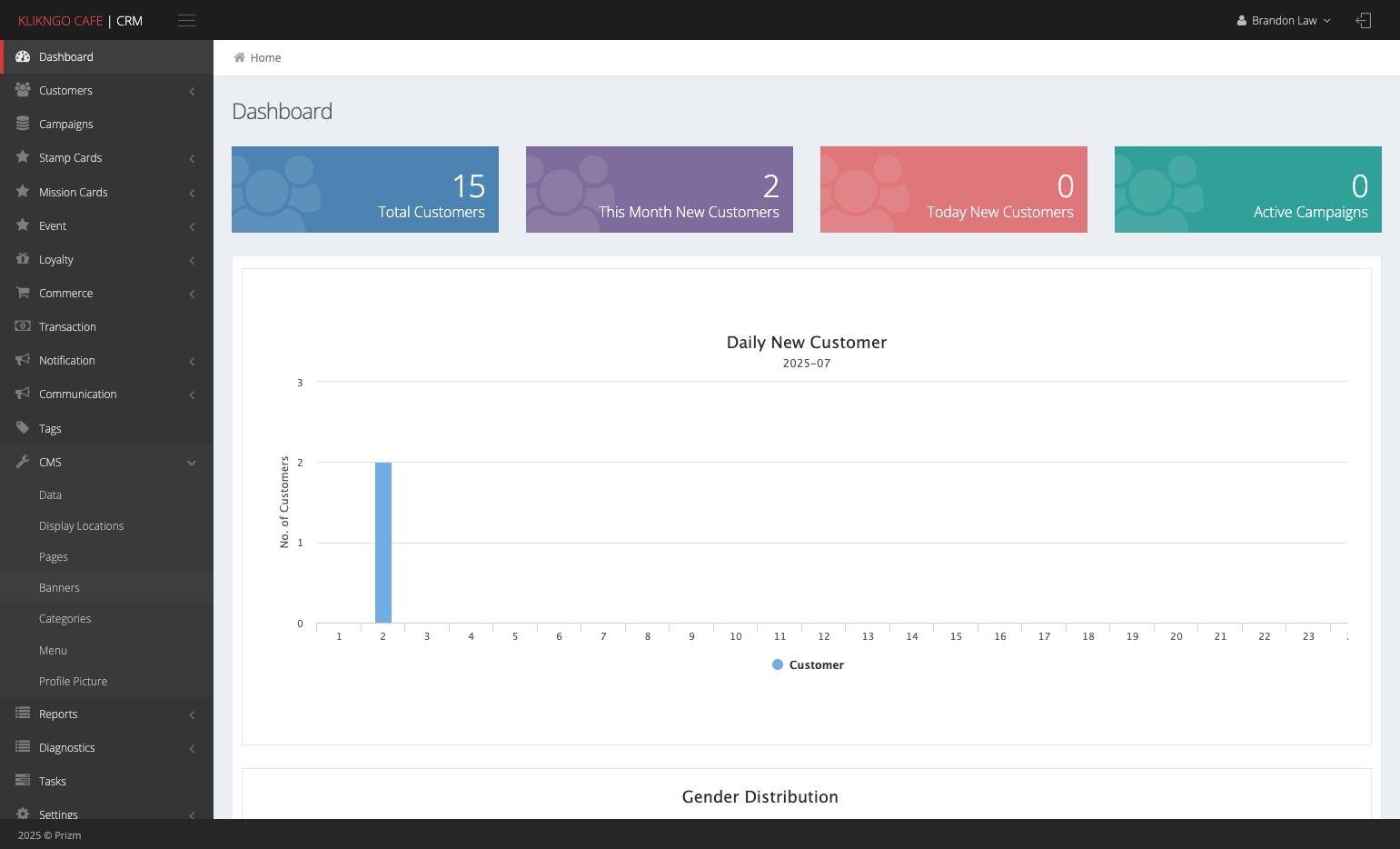Click the Communication megaphone icon
The width and height of the screenshot is (1400, 849).
(x=23, y=394)
